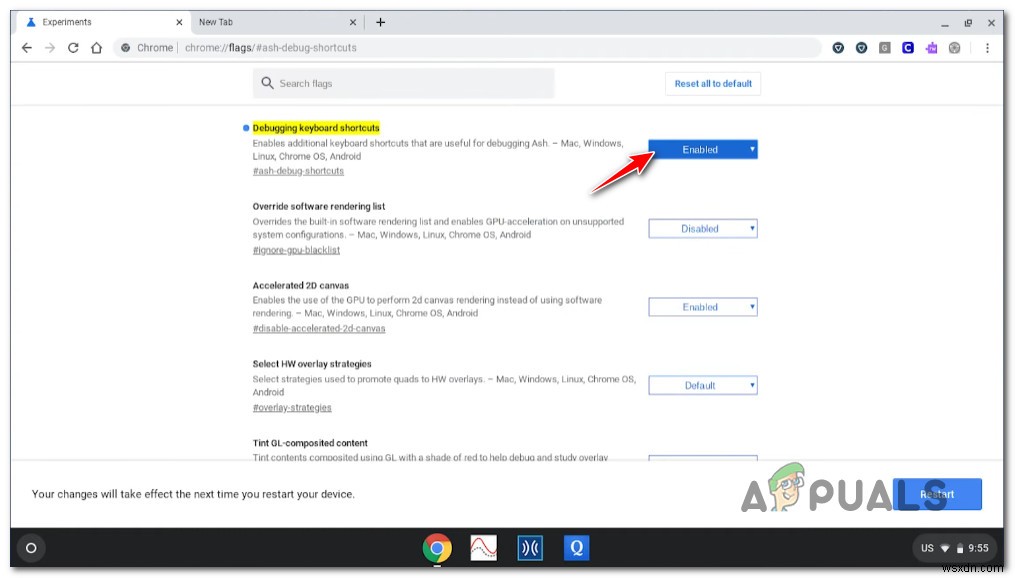Click the Accelerated 2D canvas heading
The width and height of the screenshot is (1015, 578).
coord(300,285)
